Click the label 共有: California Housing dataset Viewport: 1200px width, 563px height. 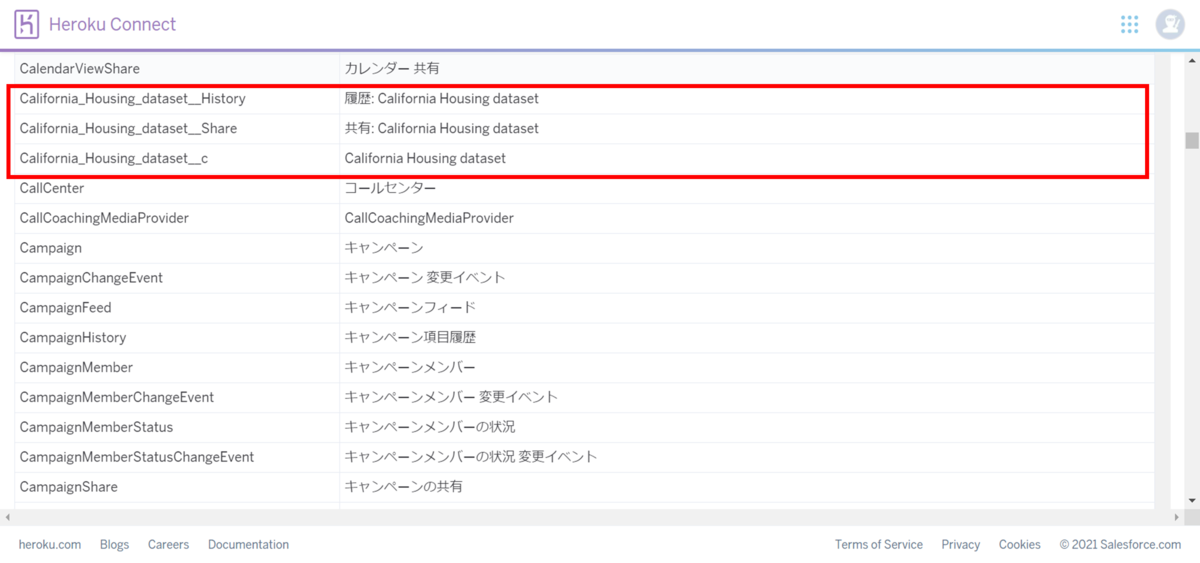tap(442, 129)
